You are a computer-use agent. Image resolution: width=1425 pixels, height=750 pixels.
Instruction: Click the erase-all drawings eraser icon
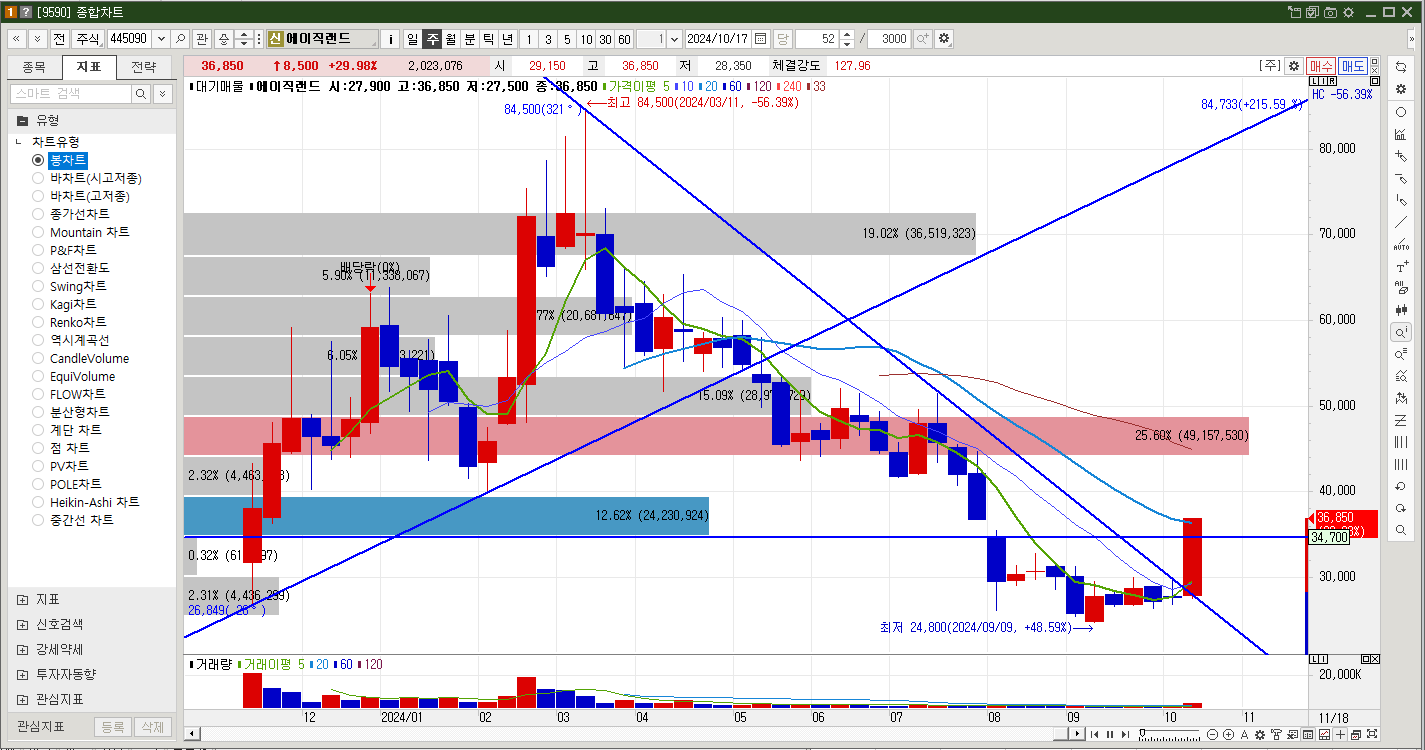click(1400, 288)
